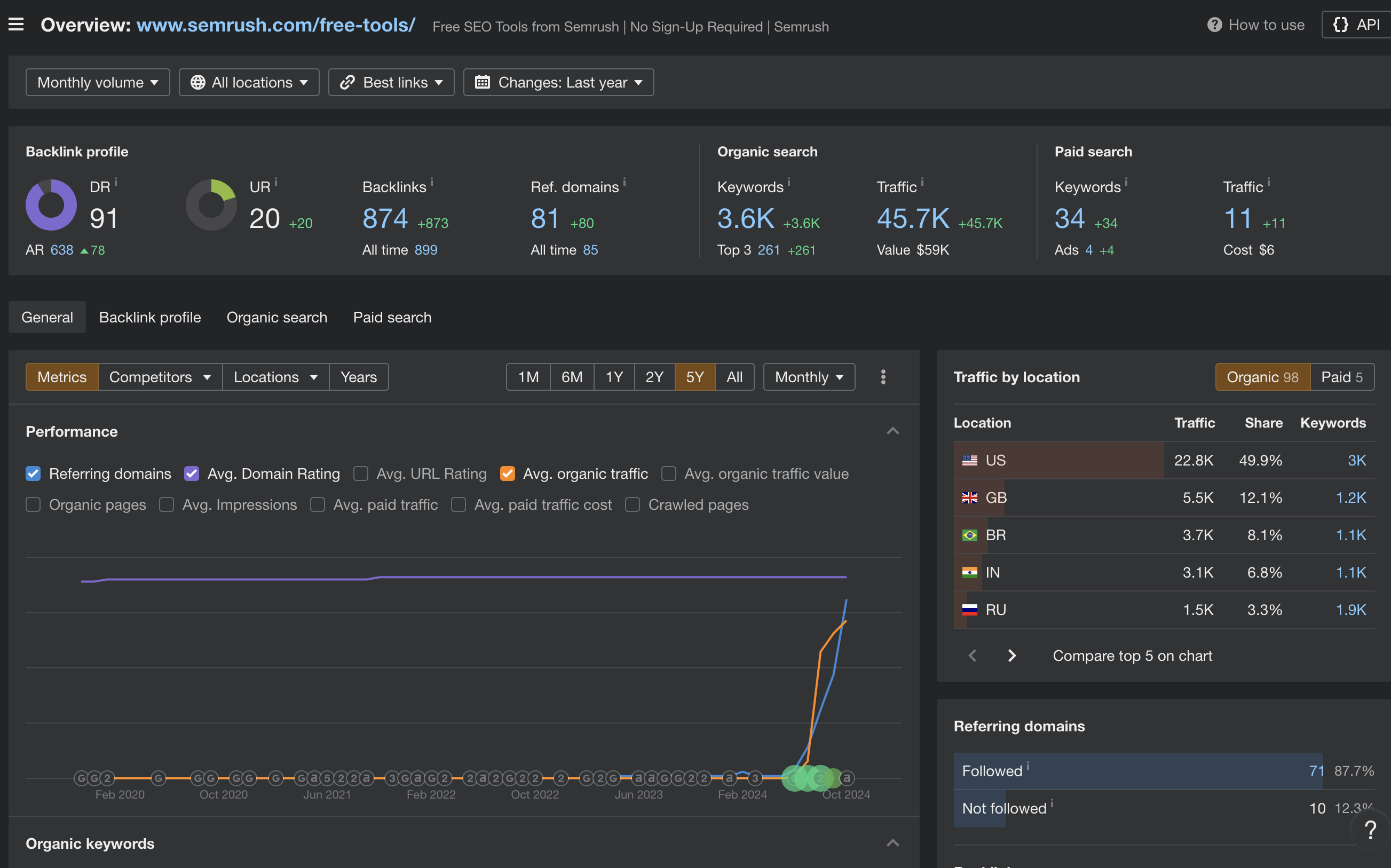The height and width of the screenshot is (868, 1391).
Task: Set chart range to 6M
Action: click(x=572, y=377)
